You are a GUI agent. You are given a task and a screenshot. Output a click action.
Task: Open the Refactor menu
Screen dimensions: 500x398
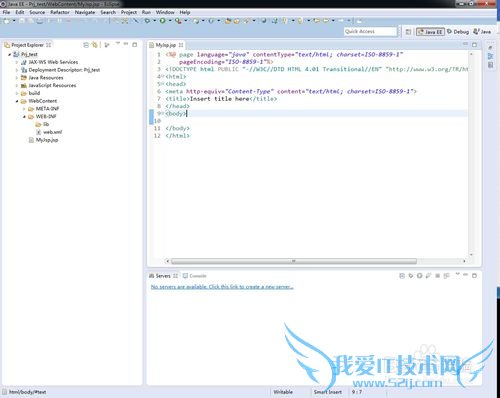pos(60,12)
